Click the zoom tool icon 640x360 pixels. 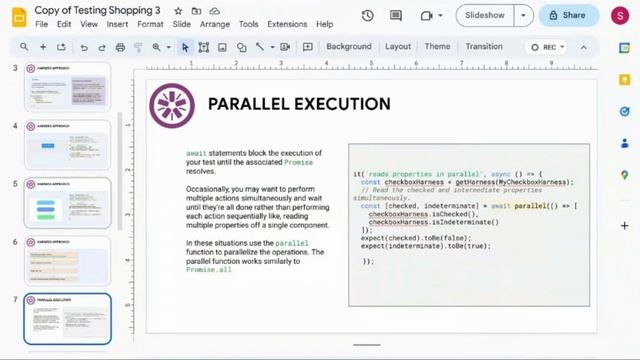156,47
